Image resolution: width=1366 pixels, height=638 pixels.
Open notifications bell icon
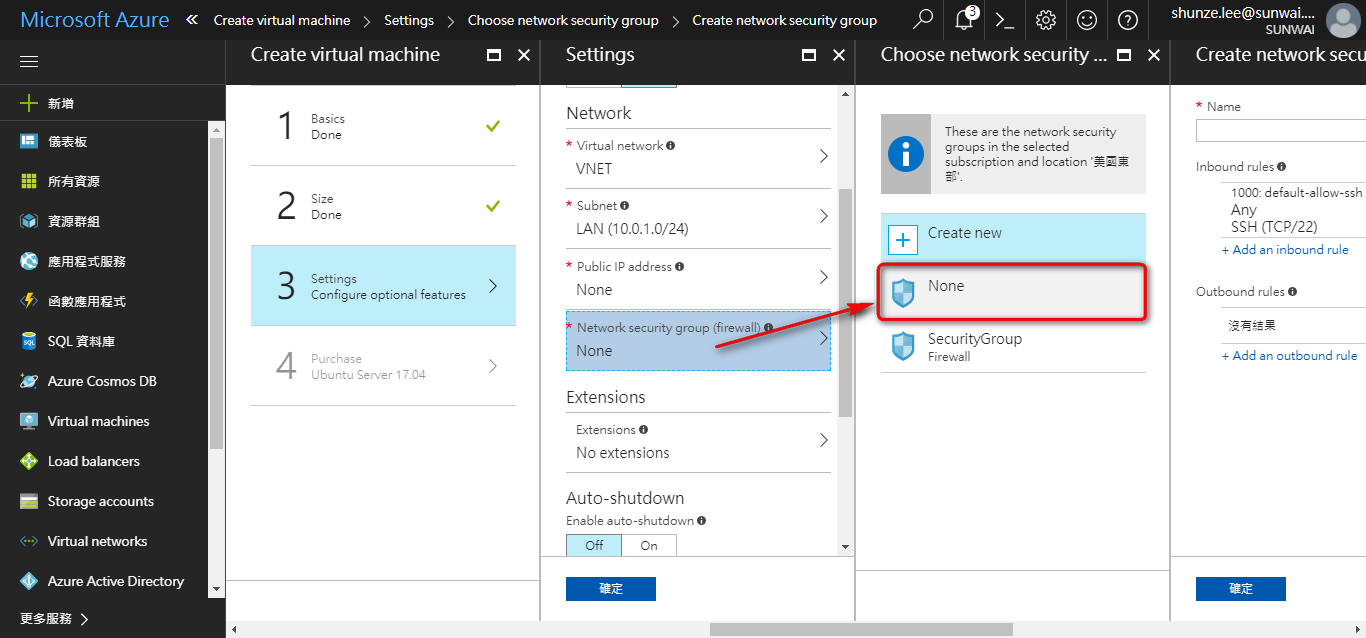tap(964, 20)
